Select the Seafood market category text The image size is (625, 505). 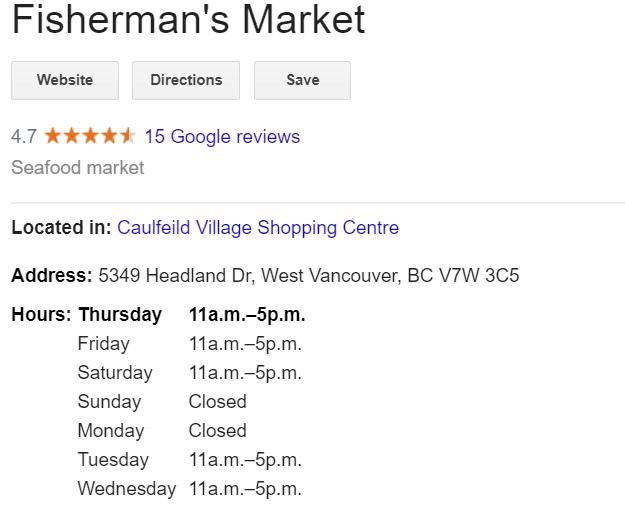point(78,167)
